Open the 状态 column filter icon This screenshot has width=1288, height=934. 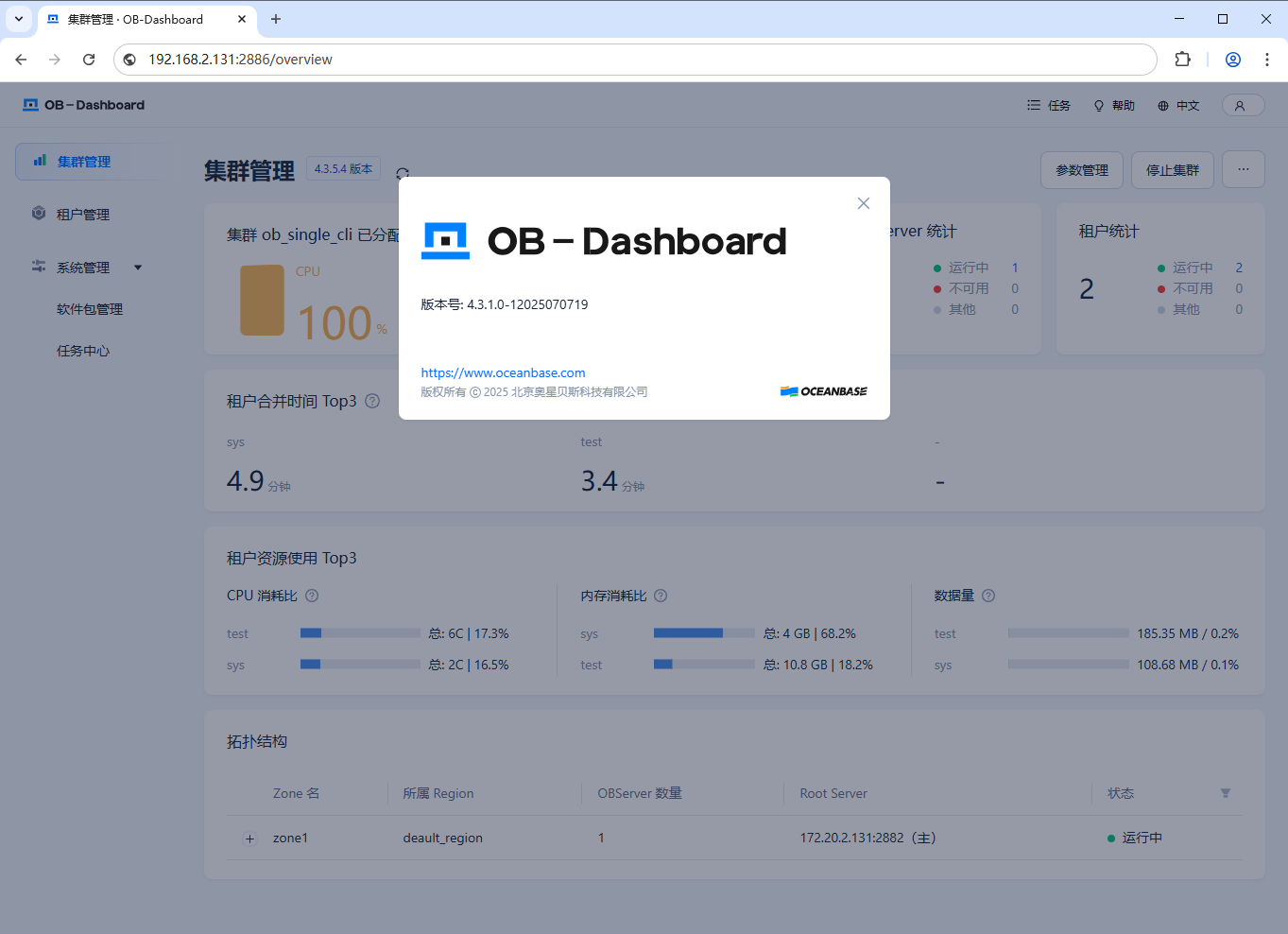click(1225, 793)
